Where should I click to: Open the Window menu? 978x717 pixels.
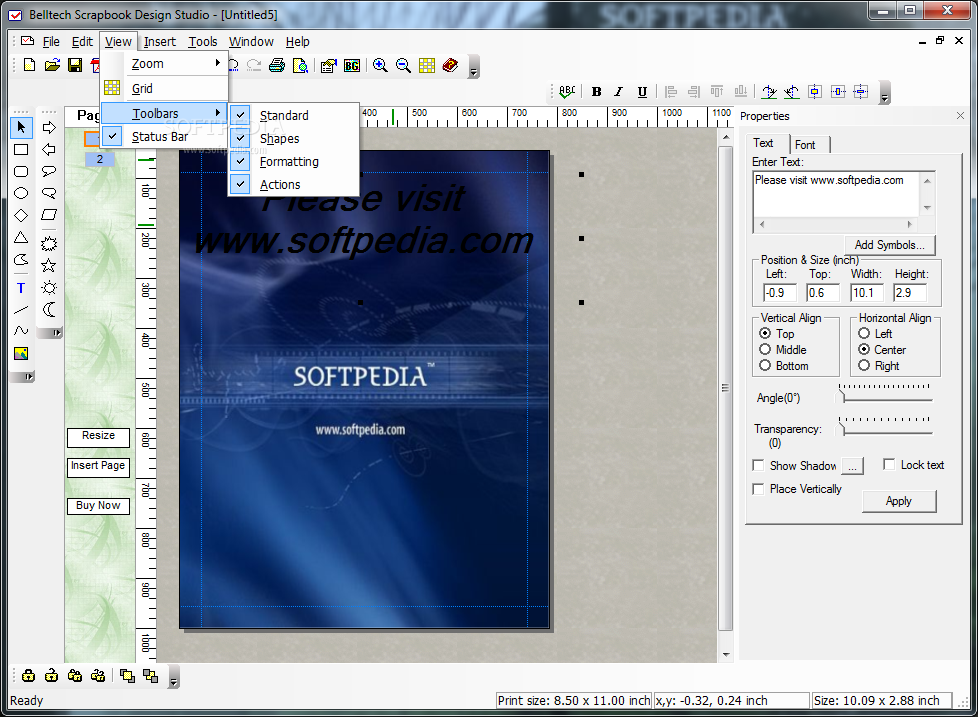click(x=251, y=42)
